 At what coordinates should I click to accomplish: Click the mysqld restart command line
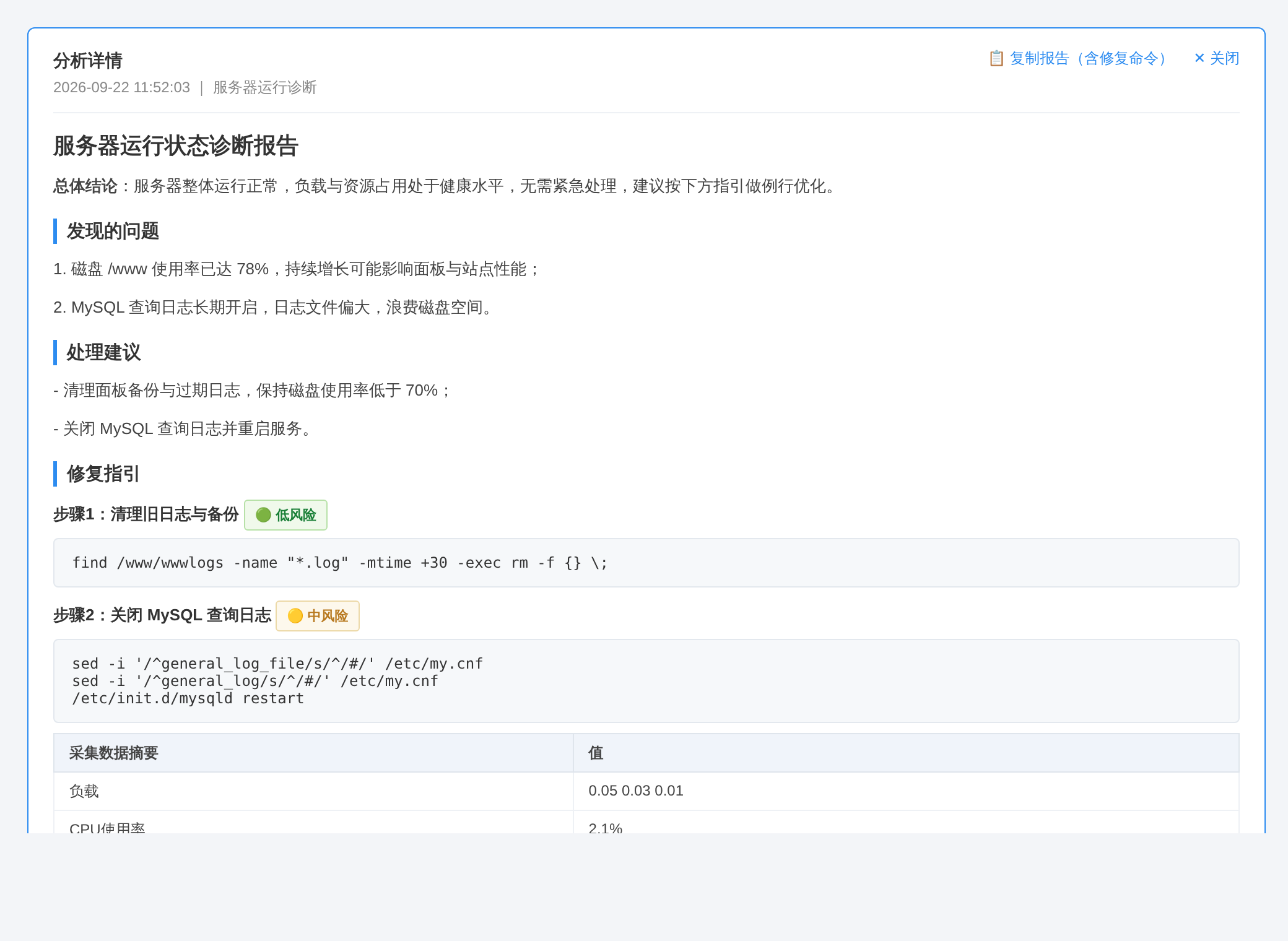tap(188, 698)
